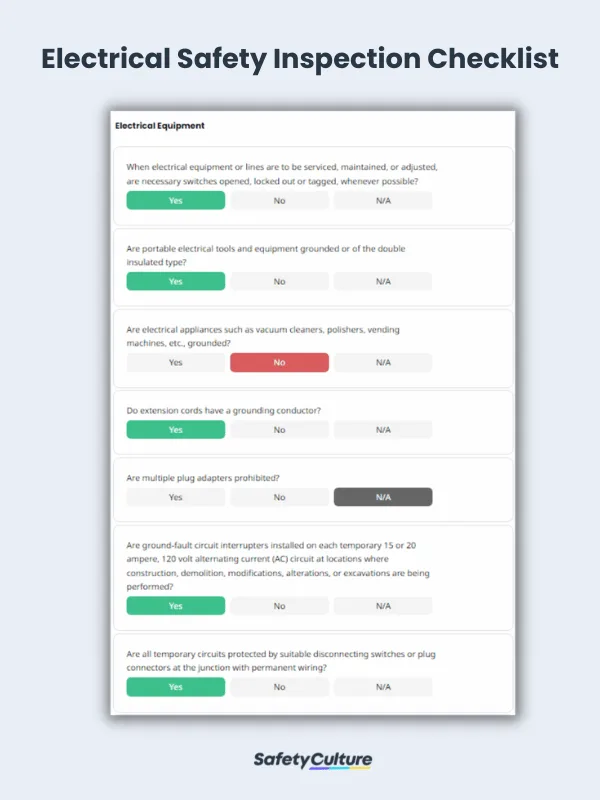Select No for switches locked out question

[279, 200]
